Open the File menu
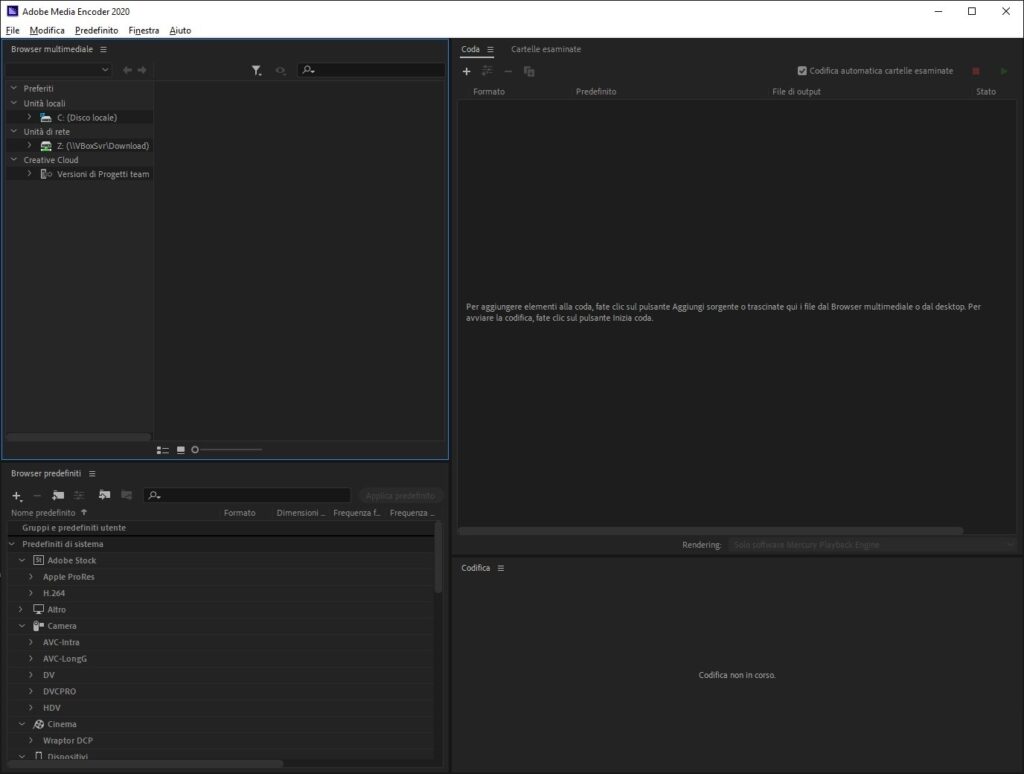 click(13, 30)
